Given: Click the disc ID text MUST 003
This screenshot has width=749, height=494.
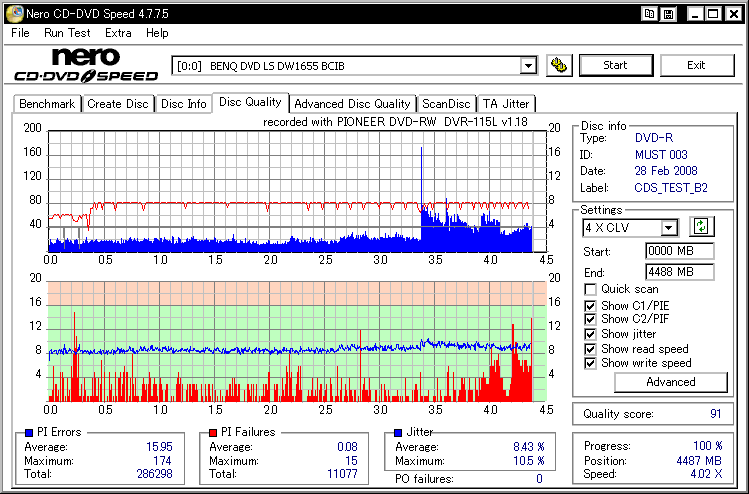Looking at the screenshot, I should click(x=661, y=155).
